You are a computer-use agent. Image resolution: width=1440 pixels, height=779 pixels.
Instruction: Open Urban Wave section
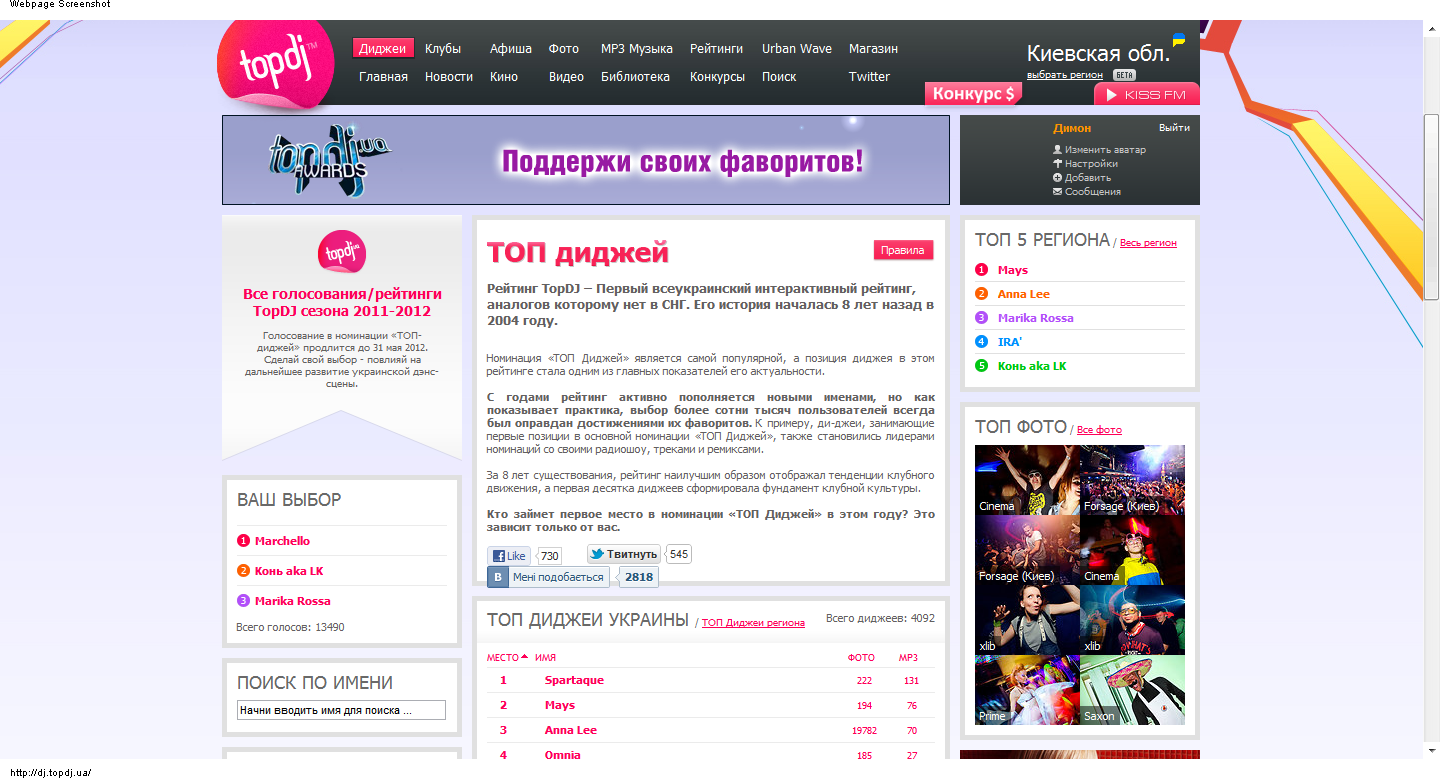(797, 48)
